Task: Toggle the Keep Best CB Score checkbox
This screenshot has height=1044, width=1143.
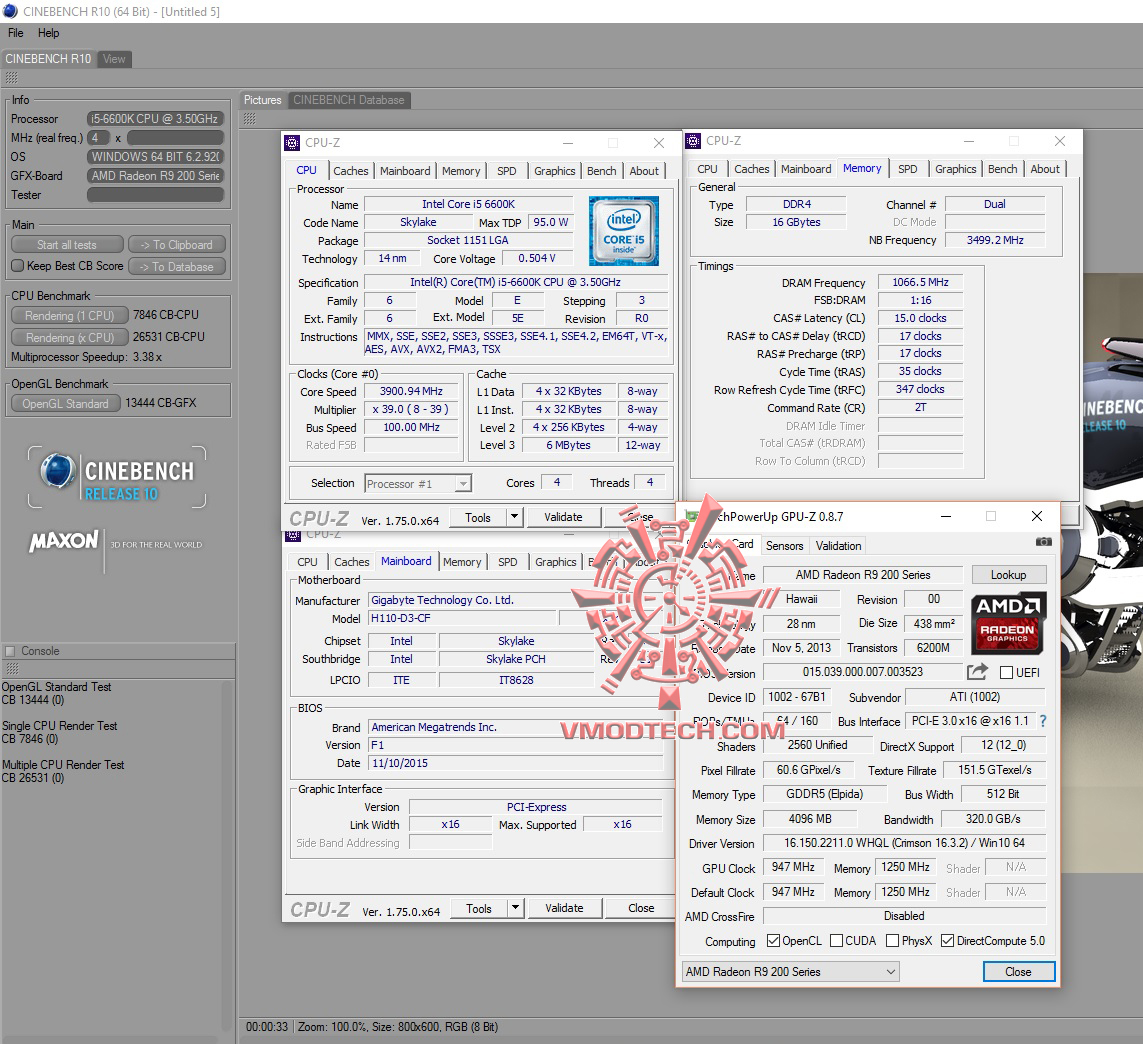Action: [18, 266]
